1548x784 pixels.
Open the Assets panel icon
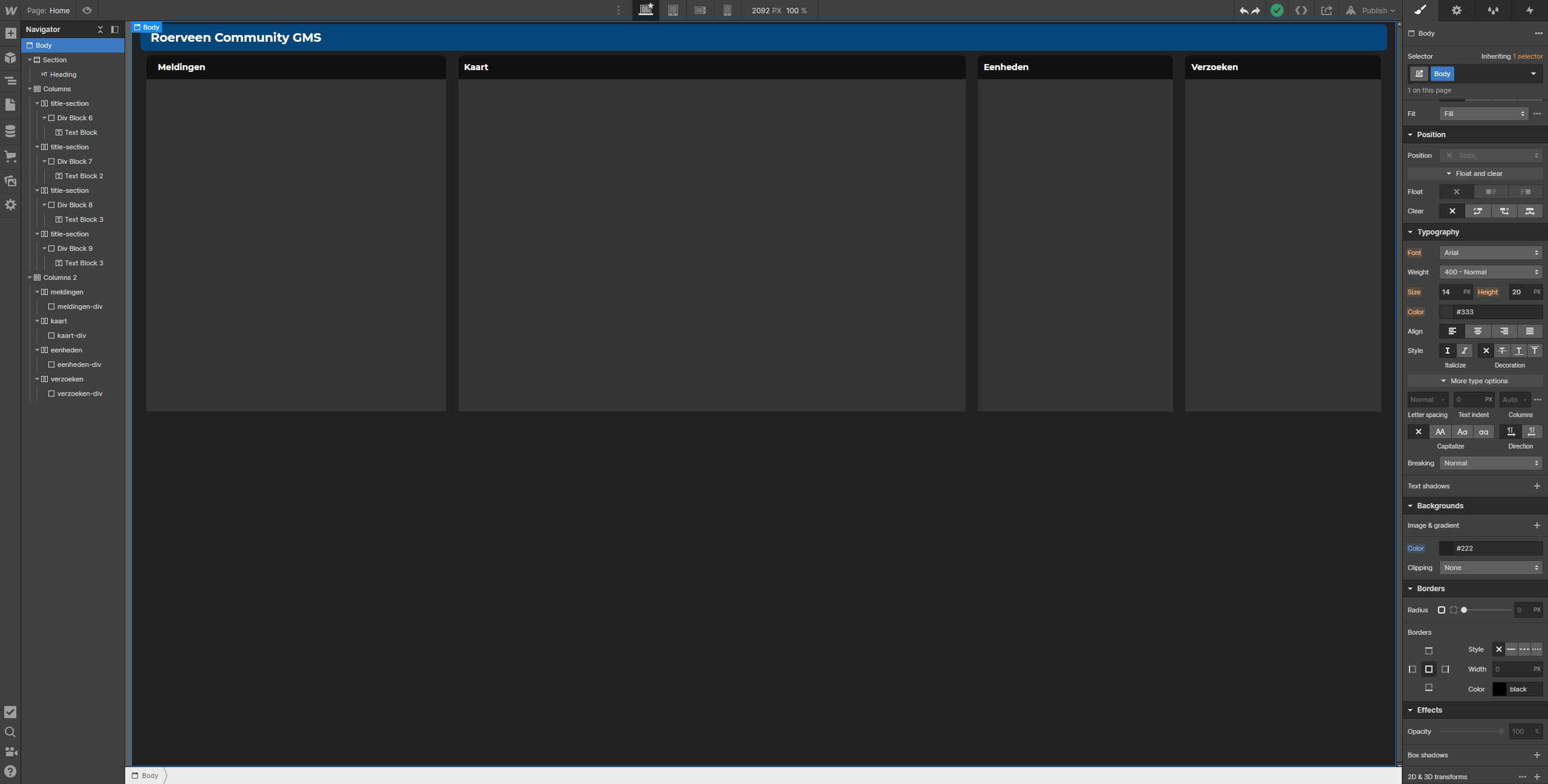[x=10, y=181]
